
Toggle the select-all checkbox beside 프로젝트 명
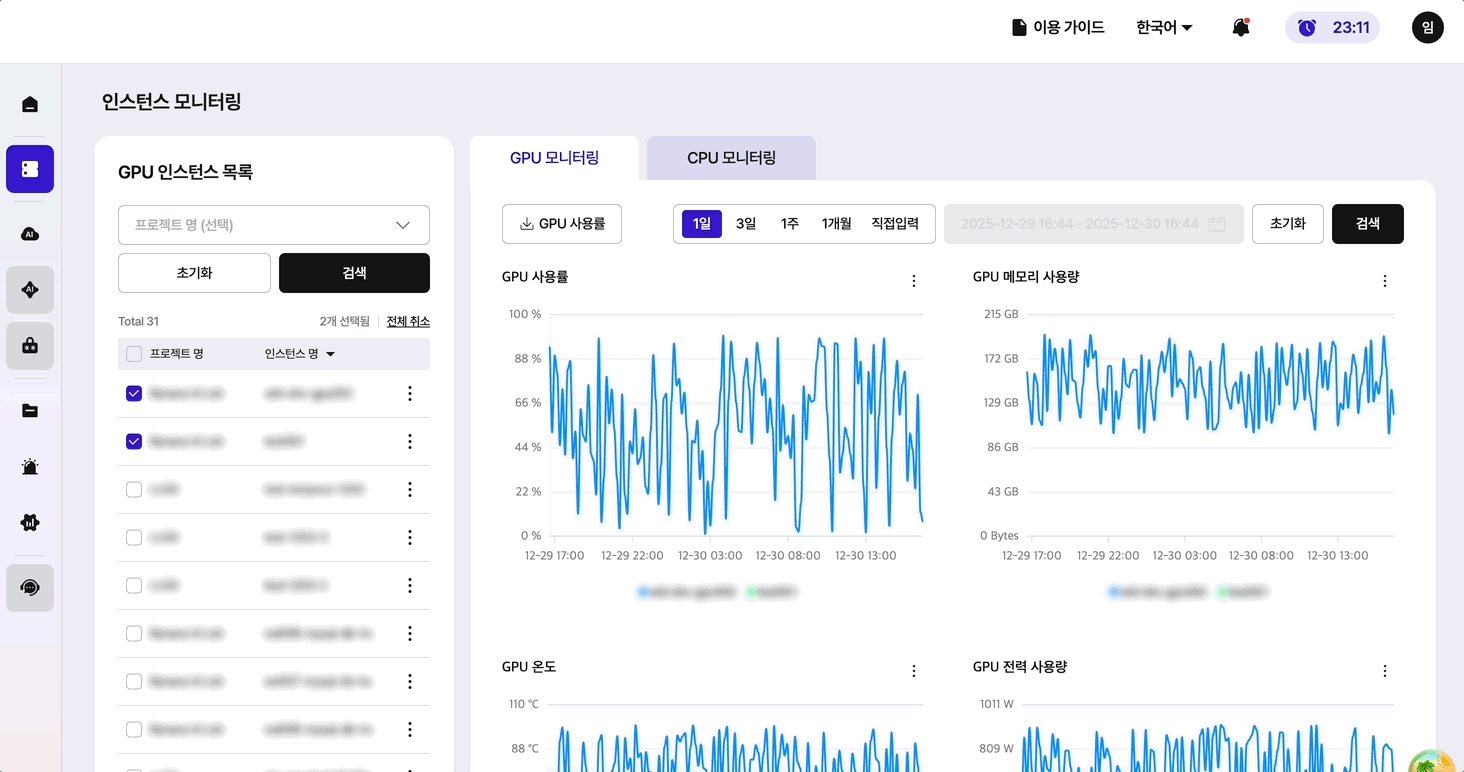[134, 354]
